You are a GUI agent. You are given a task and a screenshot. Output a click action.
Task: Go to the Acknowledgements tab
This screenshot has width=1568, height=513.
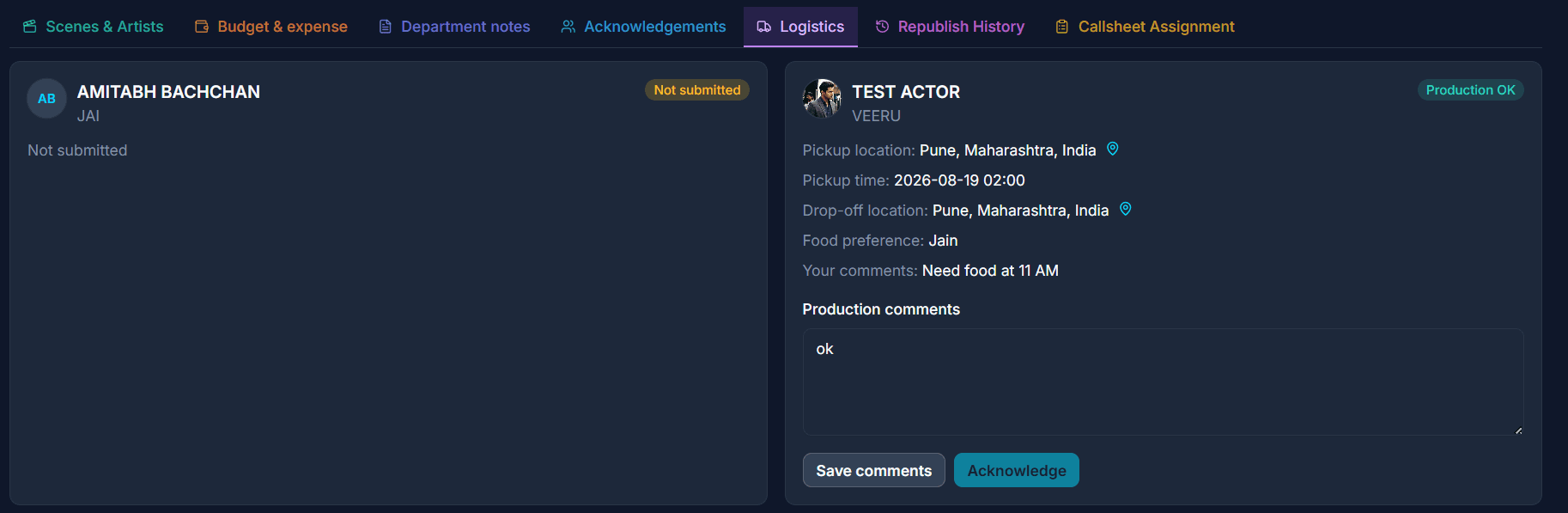coord(643,27)
